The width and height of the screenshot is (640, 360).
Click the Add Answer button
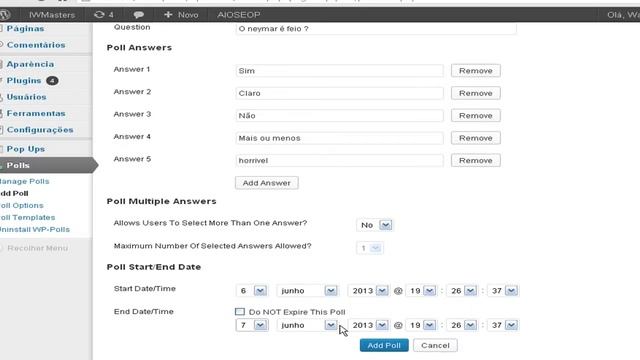[x=267, y=183]
